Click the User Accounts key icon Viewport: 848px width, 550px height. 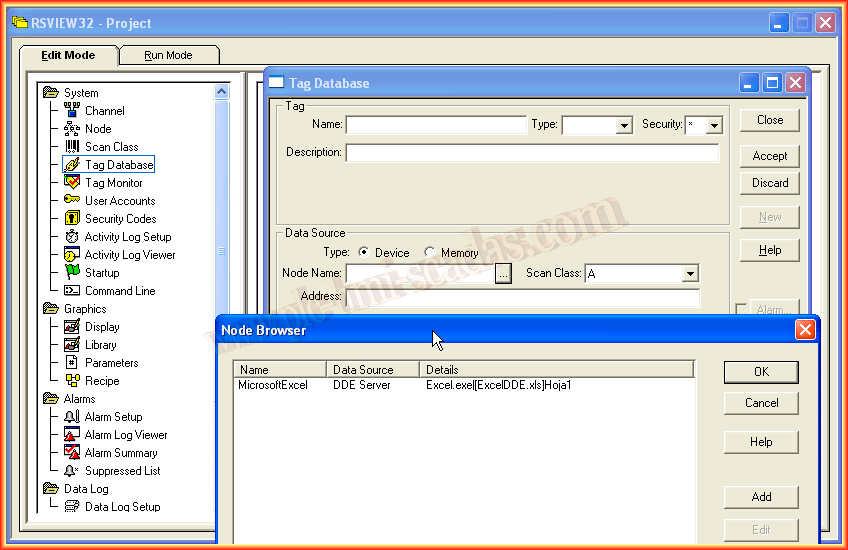tap(72, 201)
